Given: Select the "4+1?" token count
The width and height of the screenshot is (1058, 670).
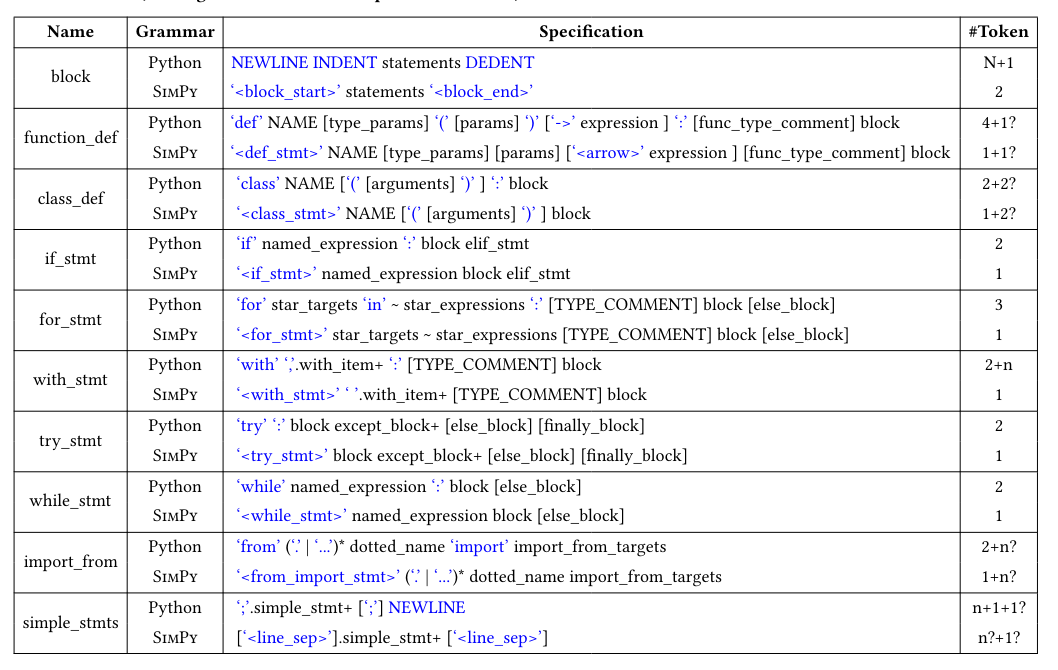Looking at the screenshot, I should point(999,123).
